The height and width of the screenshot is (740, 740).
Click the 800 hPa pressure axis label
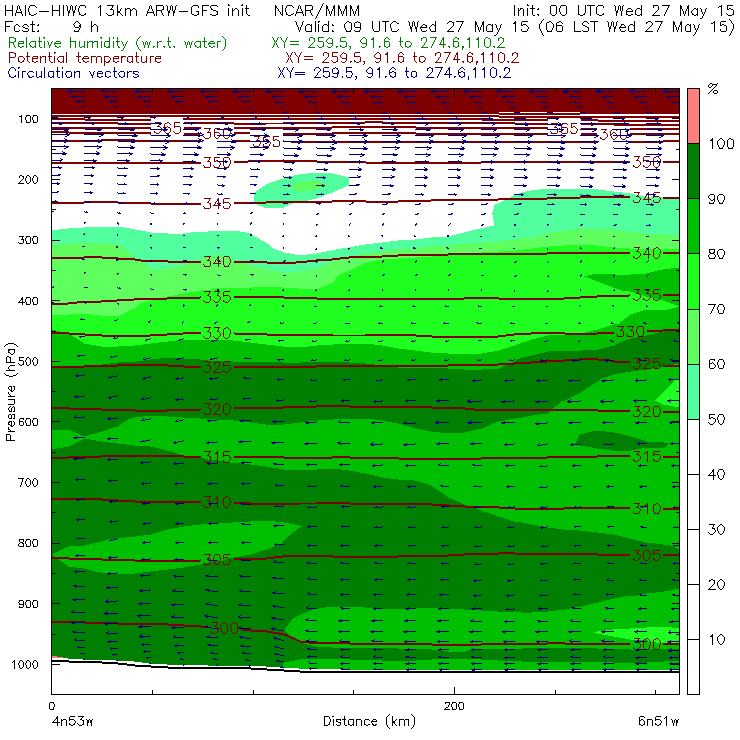pos(28,543)
